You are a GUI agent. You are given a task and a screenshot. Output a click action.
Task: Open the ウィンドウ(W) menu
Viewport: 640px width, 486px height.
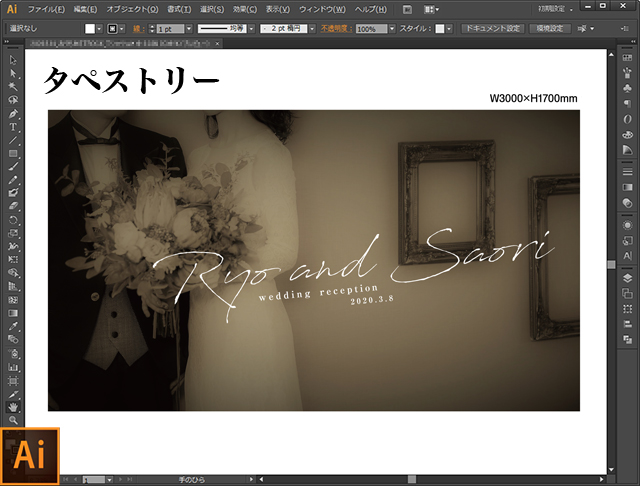point(322,9)
